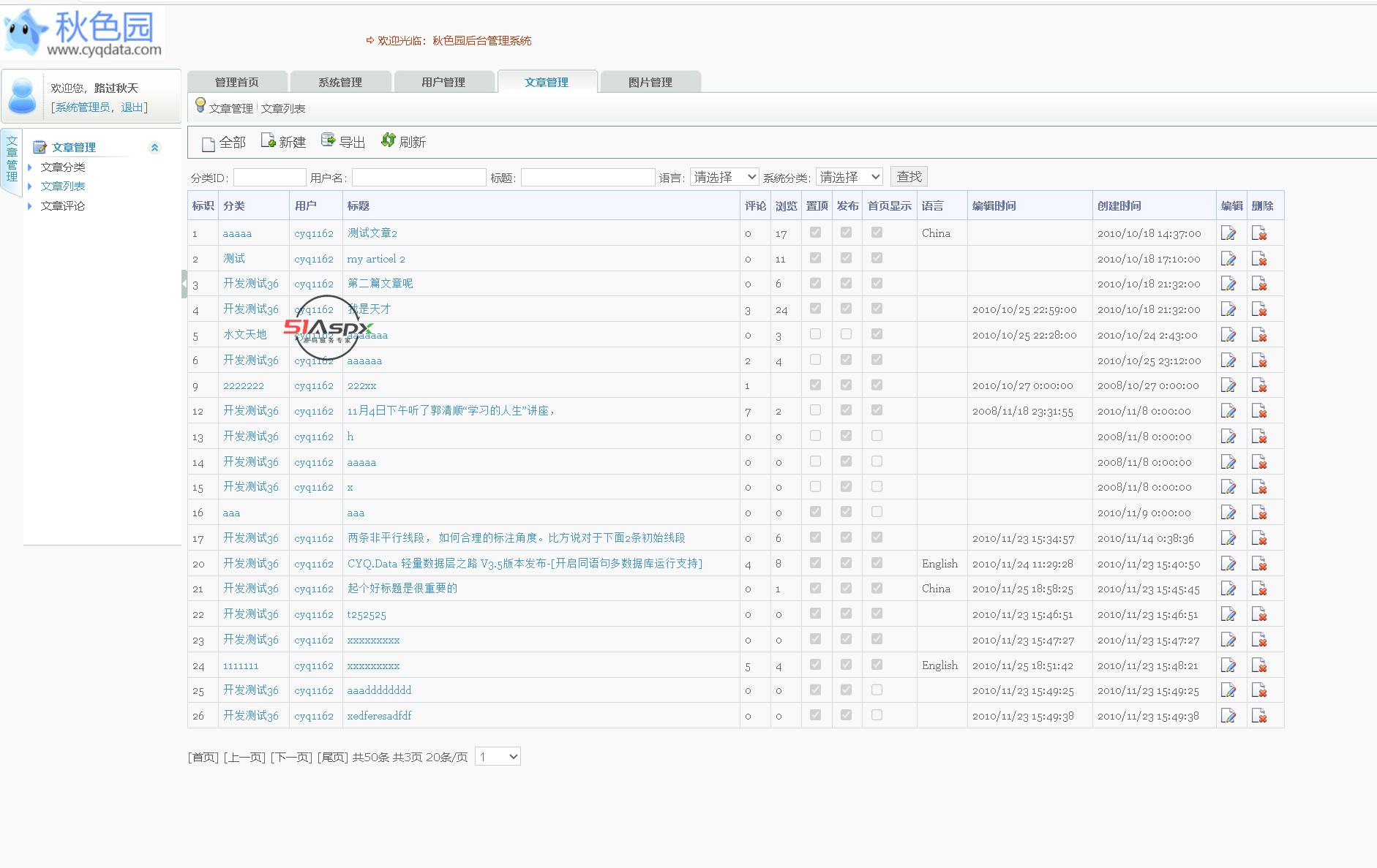The height and width of the screenshot is (868, 1377).
Task: Click the 退出 logout link
Action: 132,107
